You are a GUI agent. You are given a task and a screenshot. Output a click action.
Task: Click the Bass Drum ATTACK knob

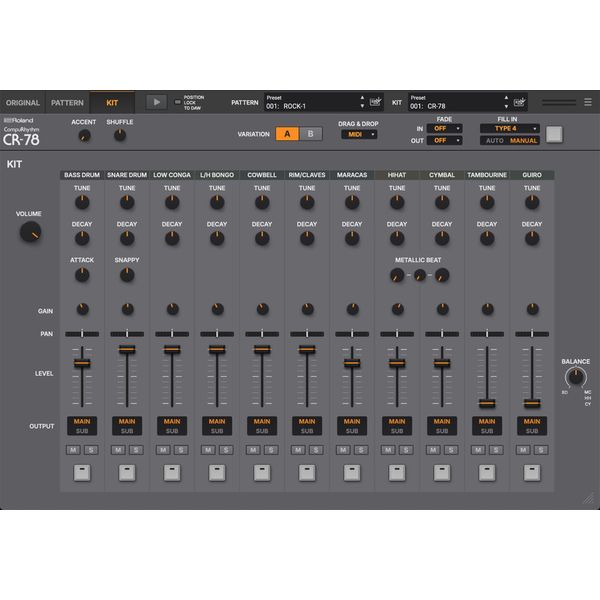(82, 275)
